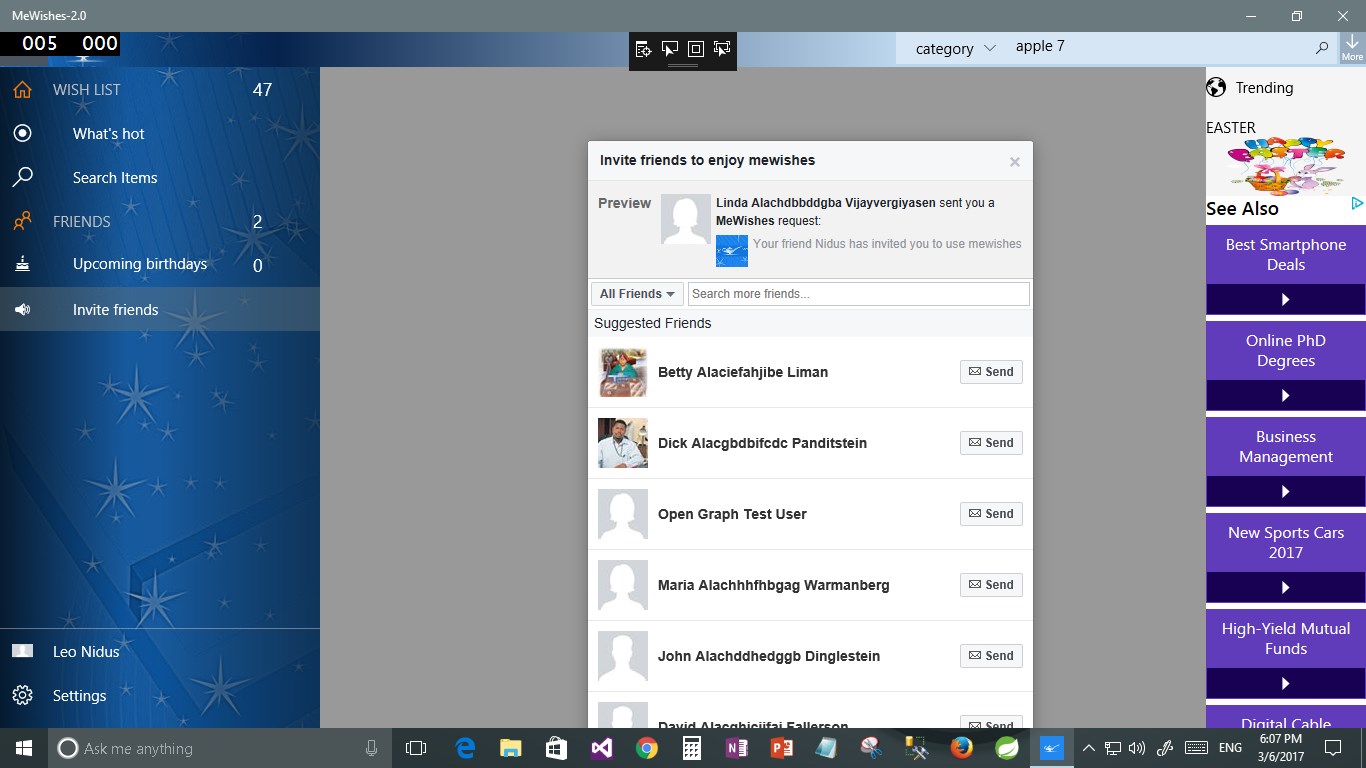This screenshot has width=1366, height=768.
Task: Click the volume speaker tray icon
Action: click(1137, 748)
